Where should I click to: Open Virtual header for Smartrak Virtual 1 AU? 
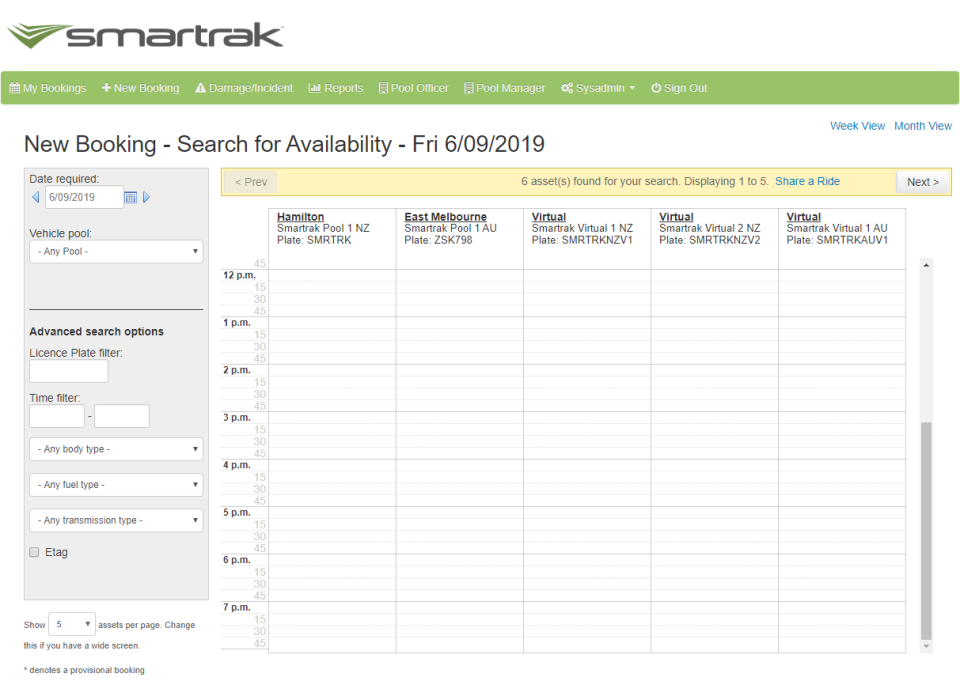(803, 217)
